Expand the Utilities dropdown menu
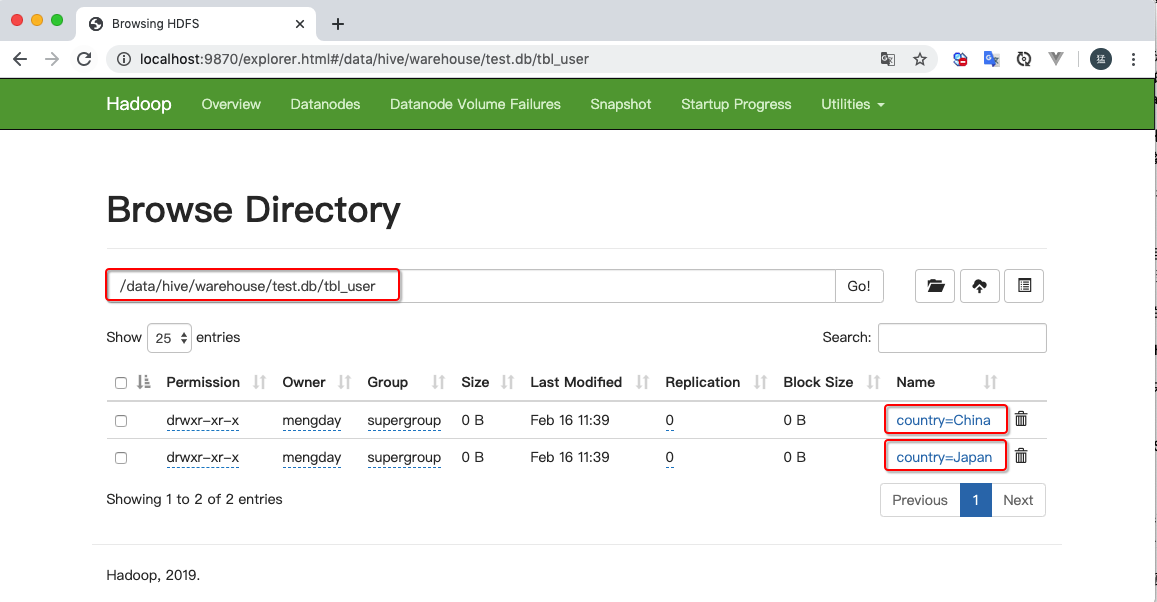Screen dimensions: 1157x602 (x=853, y=104)
